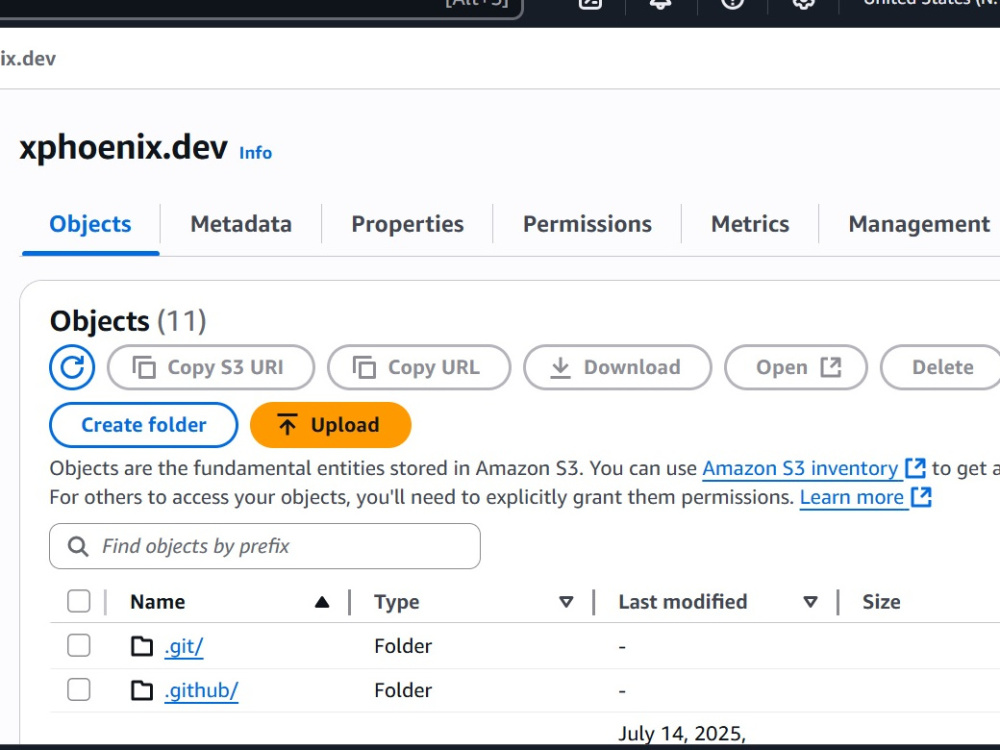This screenshot has height=750, width=1000.
Task: Click the Copy URL button
Action: [x=419, y=367]
